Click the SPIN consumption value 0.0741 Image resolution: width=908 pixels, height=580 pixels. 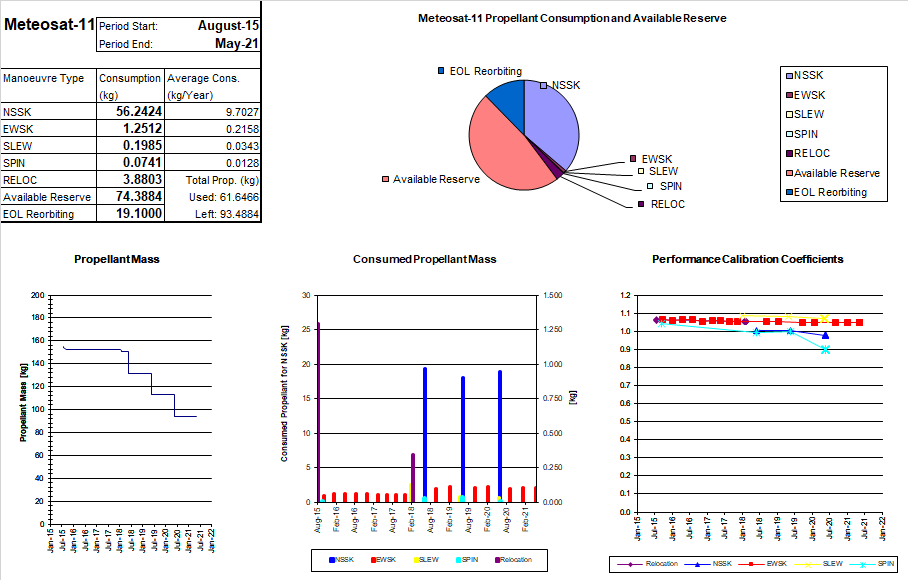[142, 163]
